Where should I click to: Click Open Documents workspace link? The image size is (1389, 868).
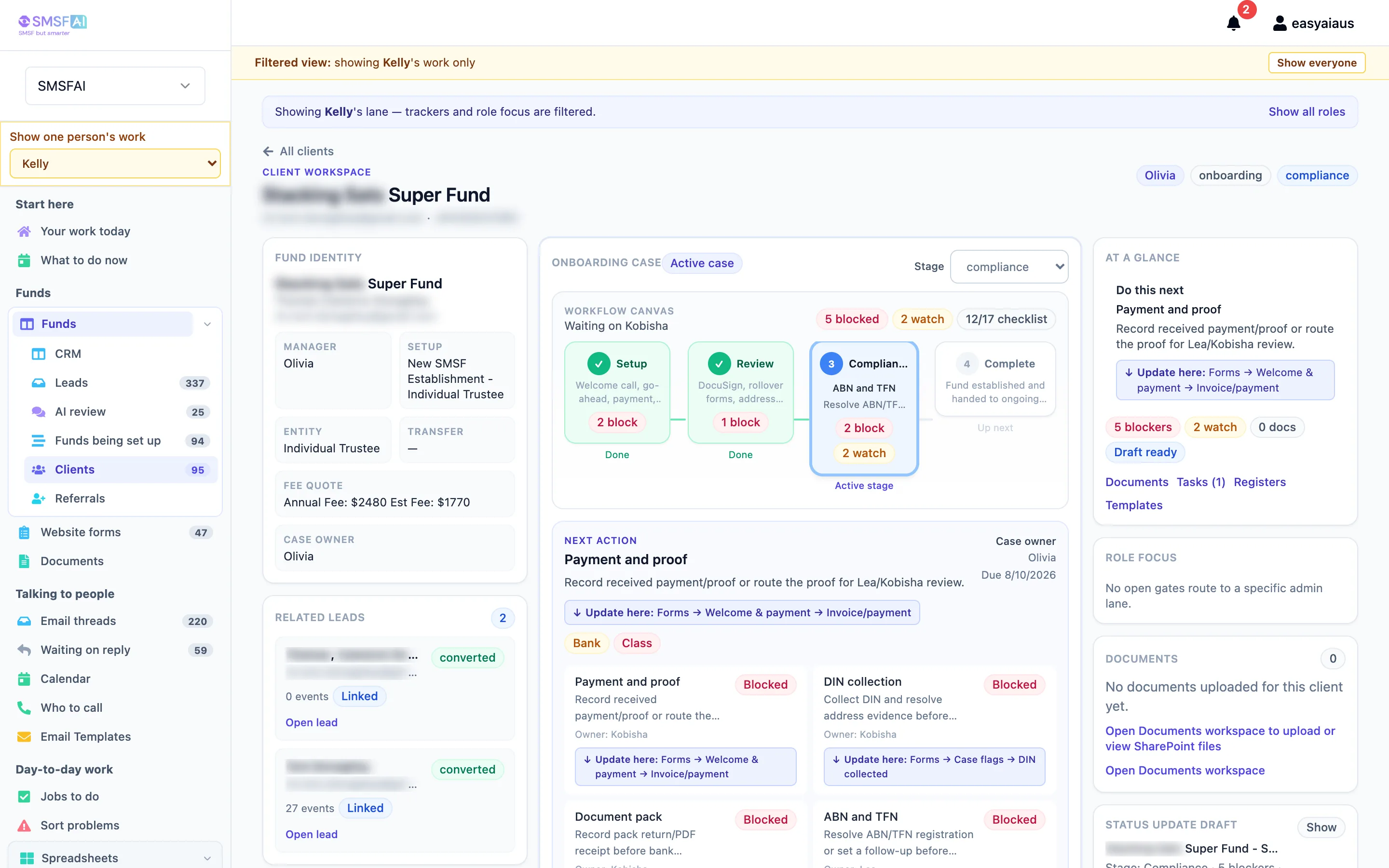click(x=1185, y=771)
